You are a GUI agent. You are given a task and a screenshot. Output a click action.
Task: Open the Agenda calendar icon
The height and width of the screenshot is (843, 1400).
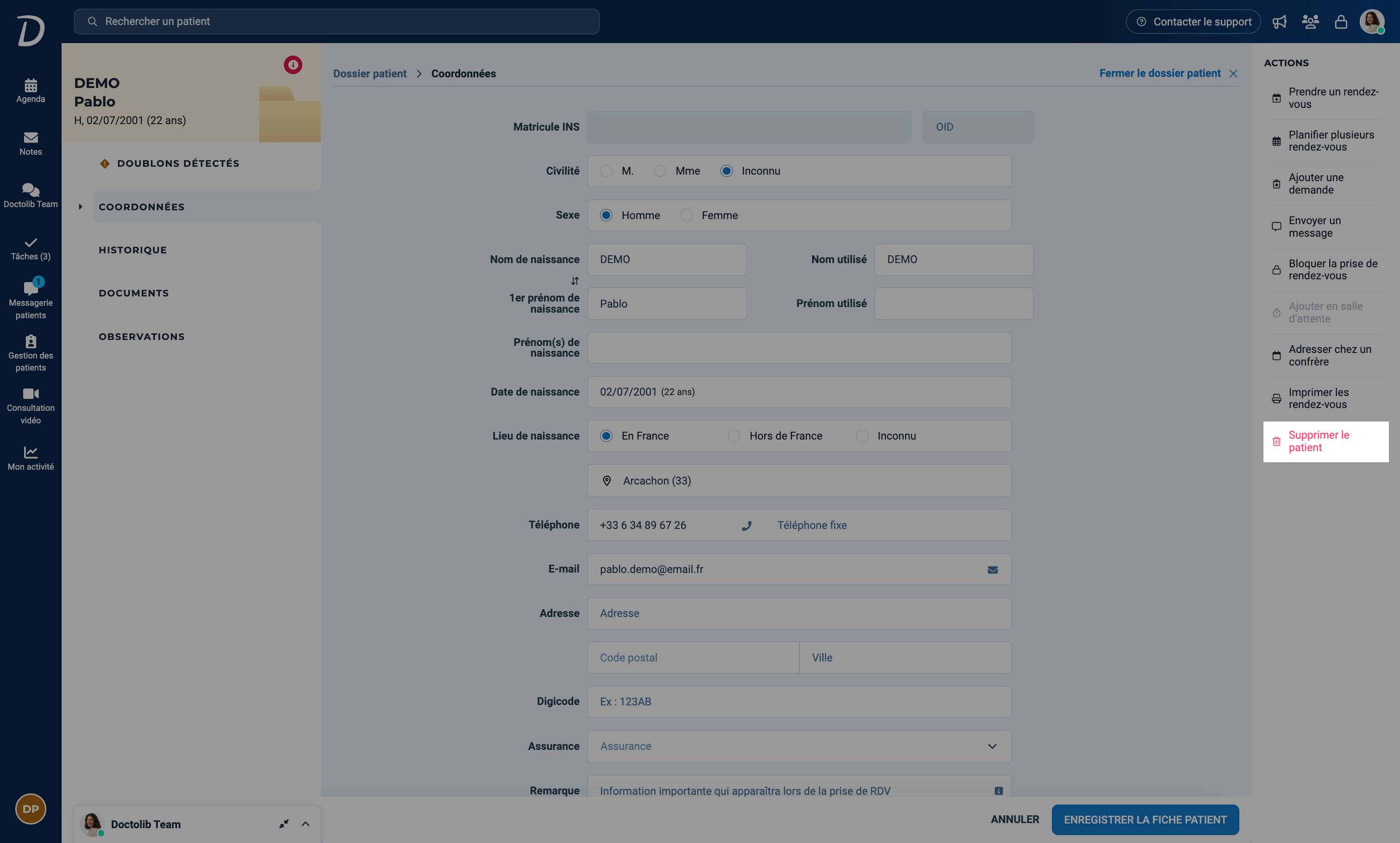point(31,85)
